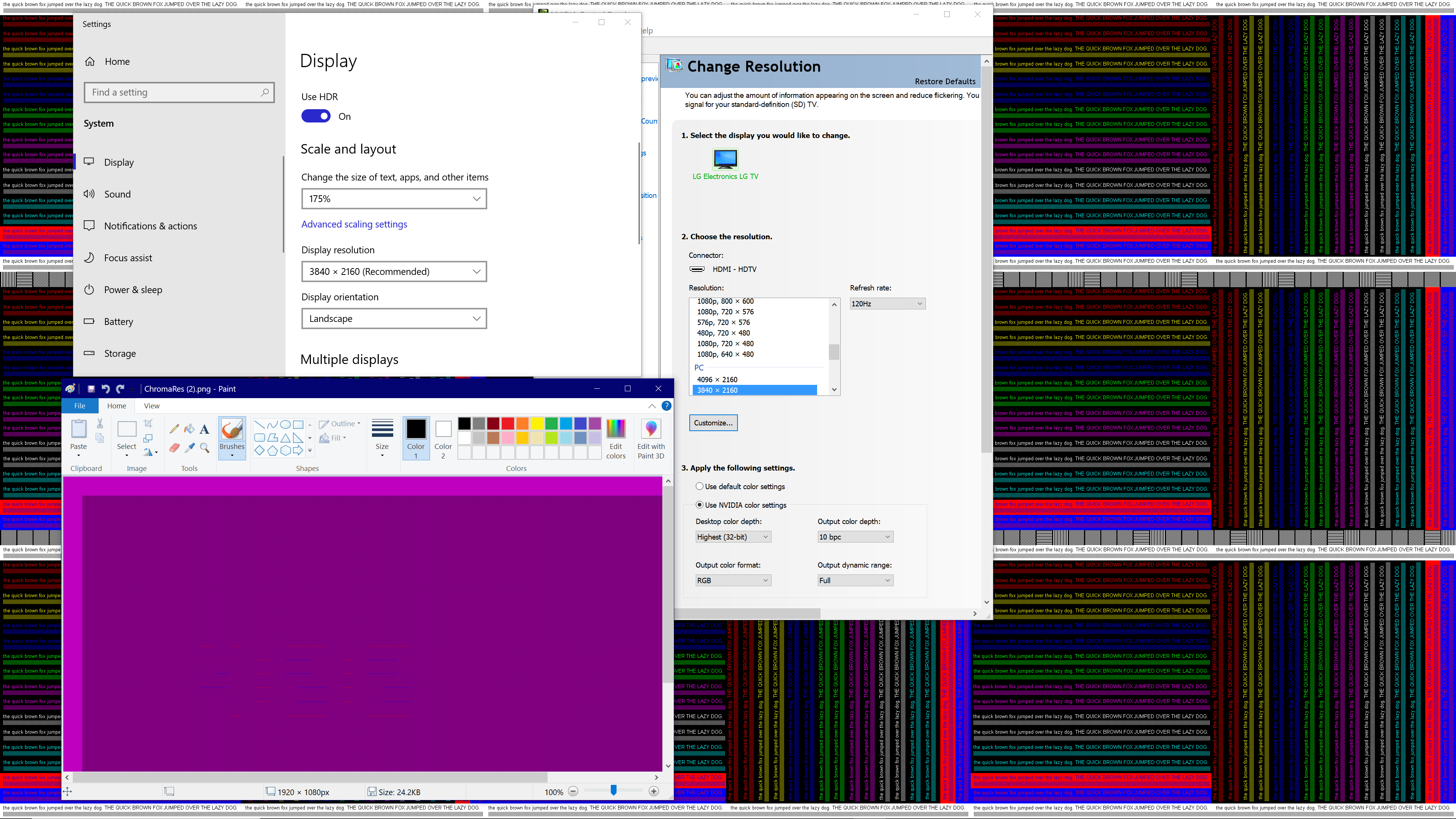Screen dimensions: 1456x819
Task: Open Advanced scaling settings link
Action: click(x=354, y=224)
